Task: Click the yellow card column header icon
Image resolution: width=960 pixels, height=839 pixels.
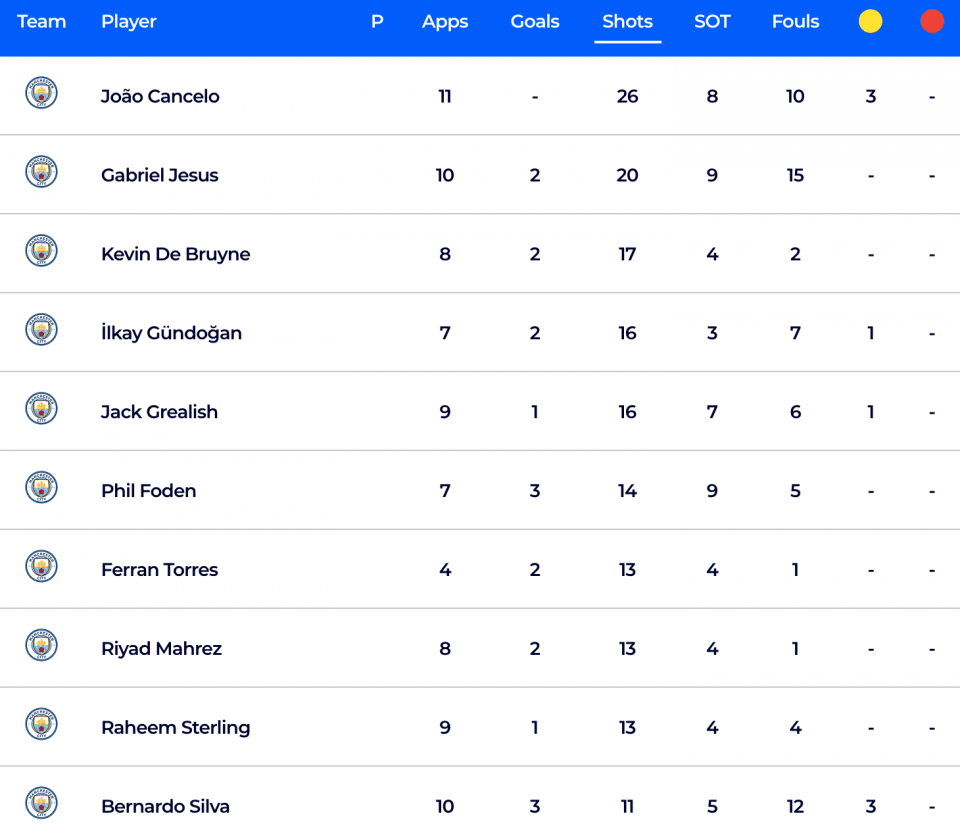Action: pos(870,21)
